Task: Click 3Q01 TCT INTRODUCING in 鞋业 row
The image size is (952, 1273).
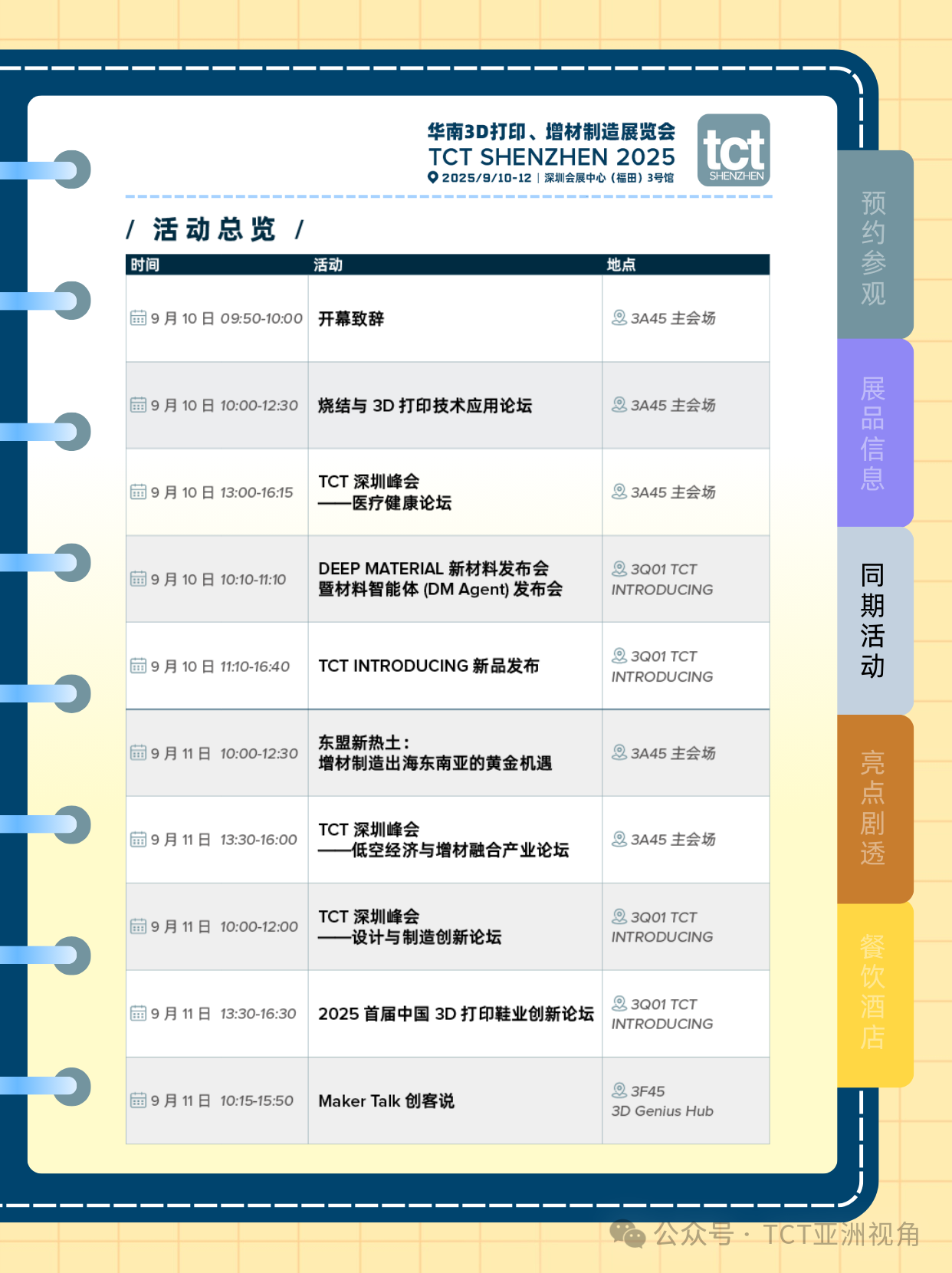Action: pyautogui.click(x=662, y=1014)
